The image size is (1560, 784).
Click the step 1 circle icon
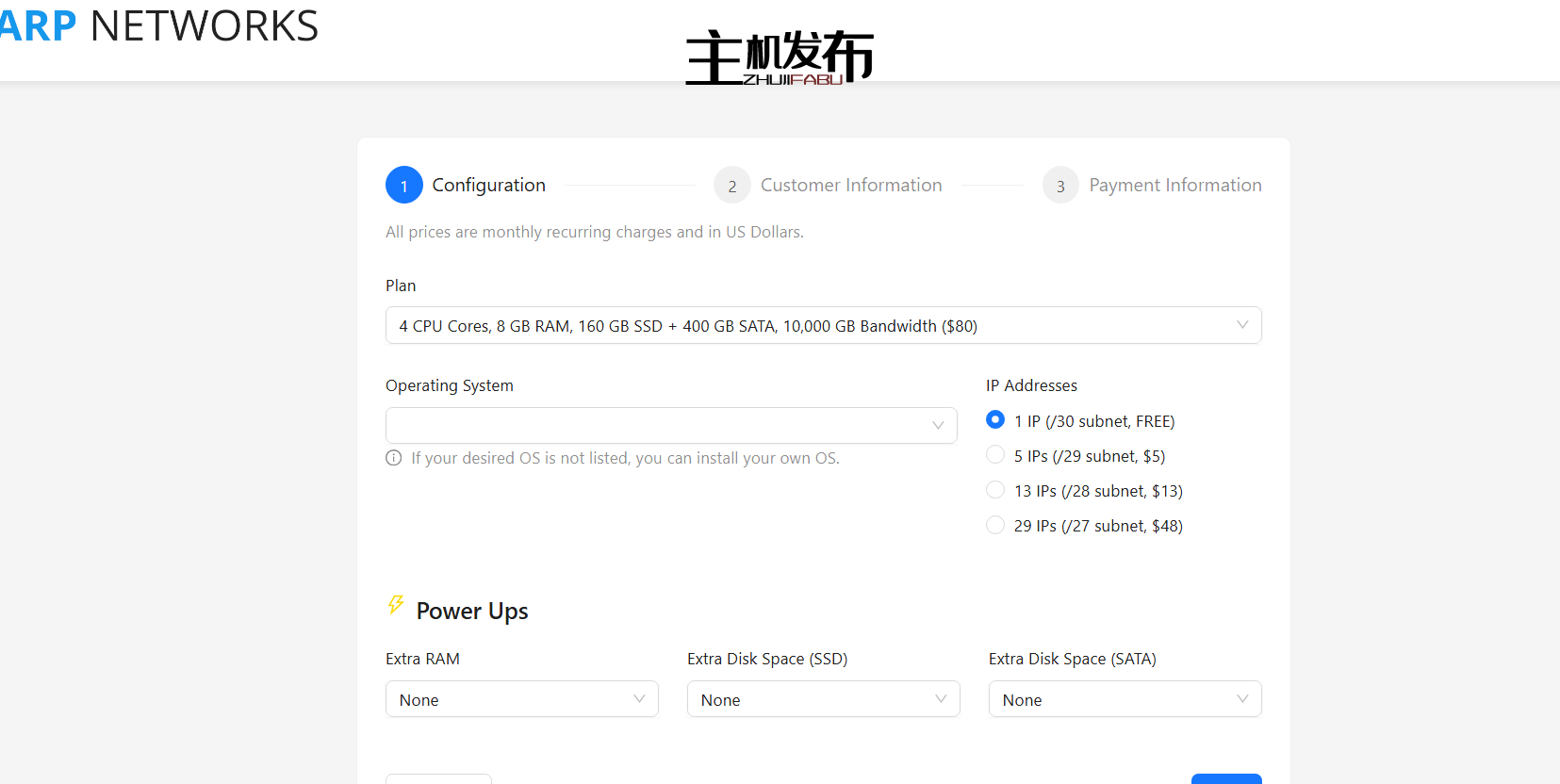pyautogui.click(x=403, y=186)
